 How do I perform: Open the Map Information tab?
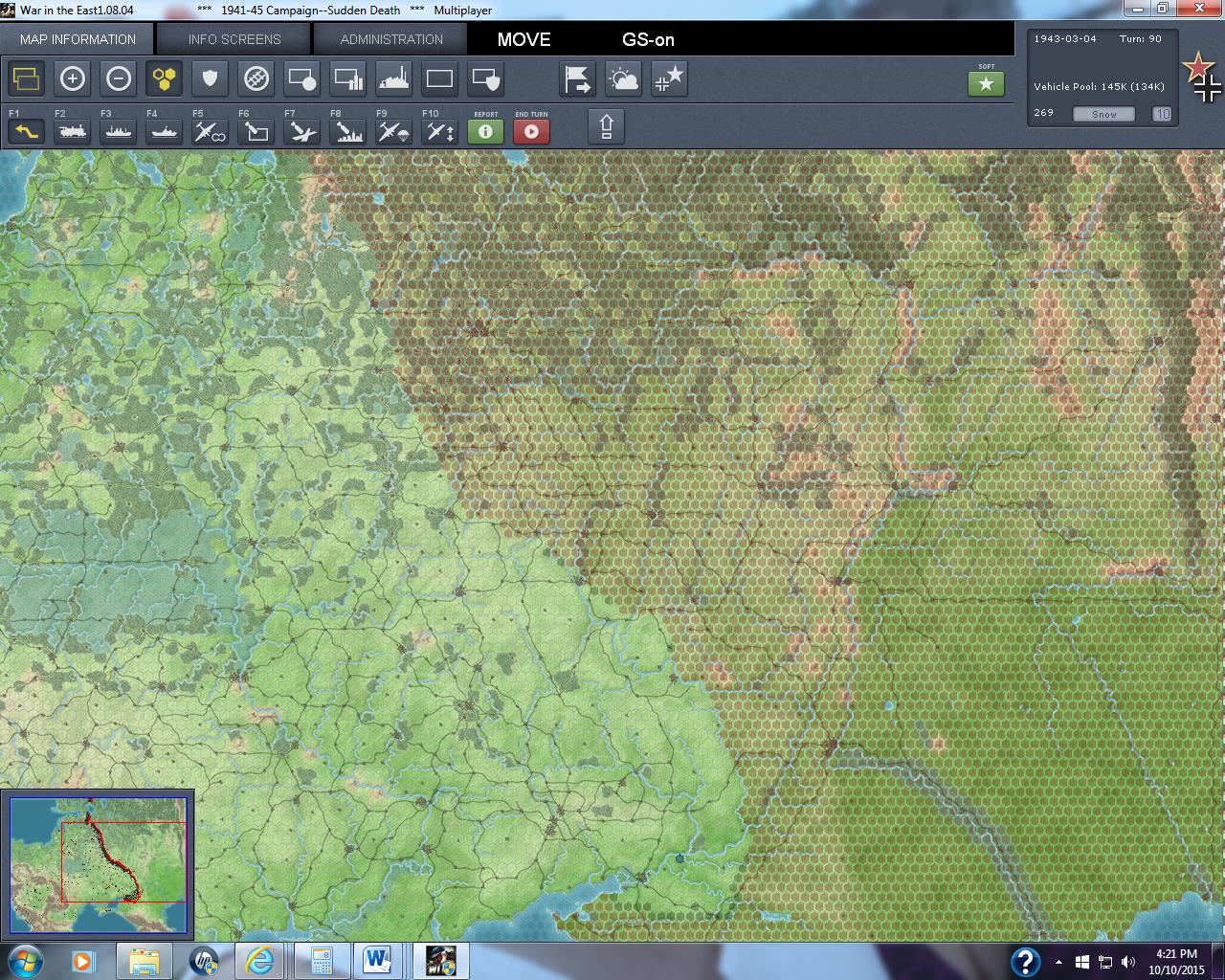coord(78,39)
